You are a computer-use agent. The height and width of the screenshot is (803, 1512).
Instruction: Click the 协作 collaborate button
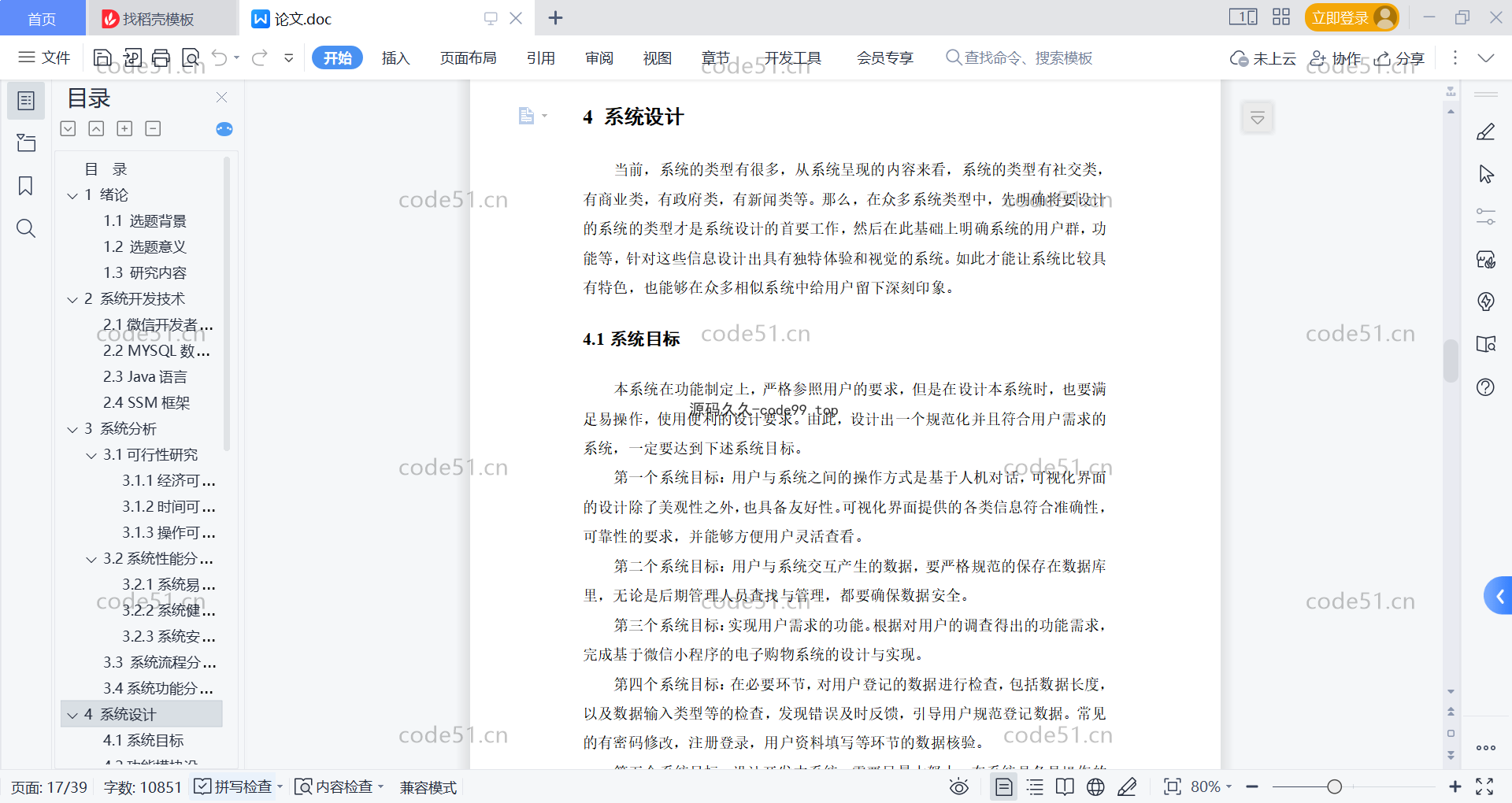tap(1336, 57)
